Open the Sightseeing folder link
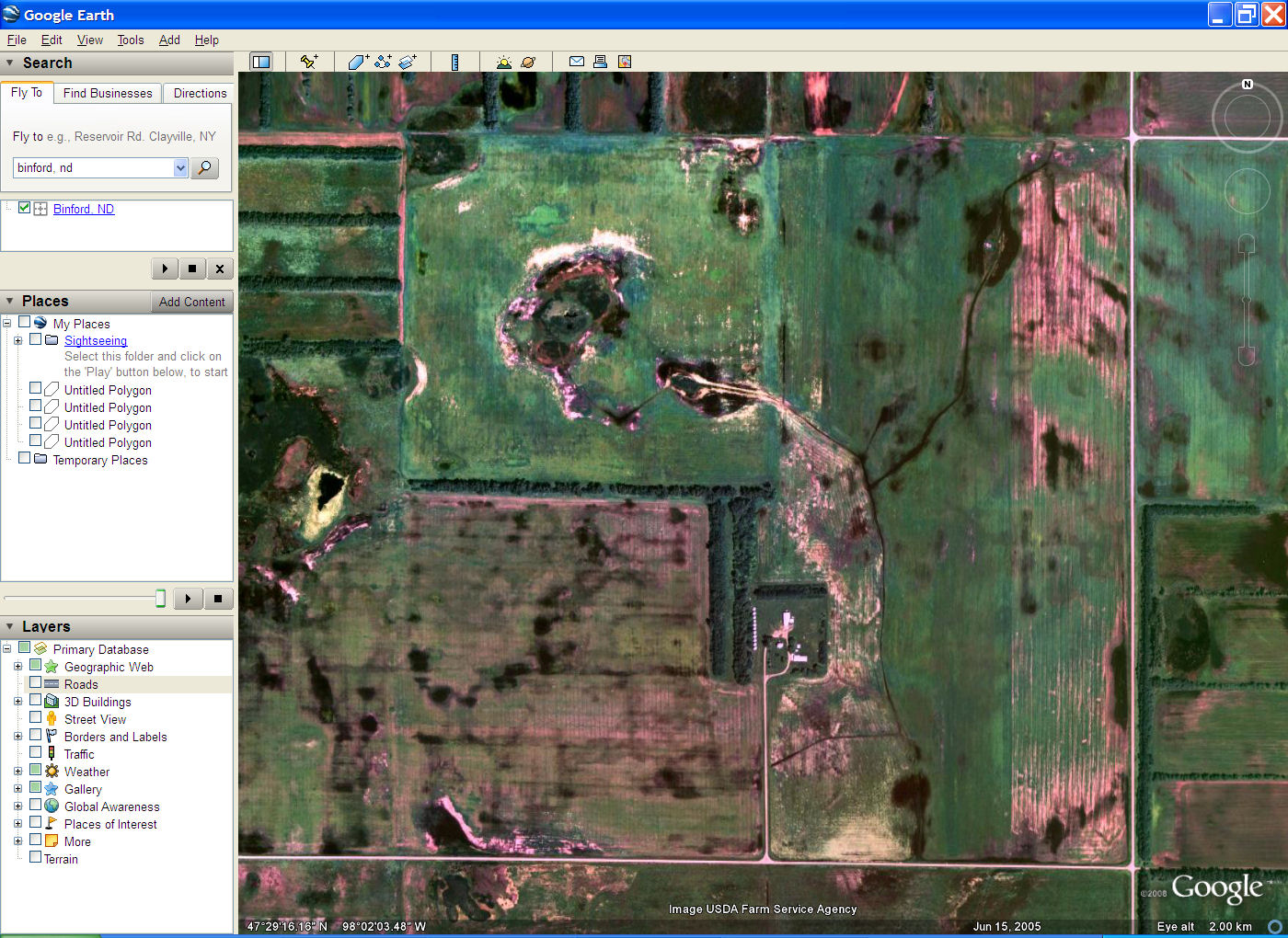Screen dimensions: 1288x938 pyautogui.click(x=96, y=340)
